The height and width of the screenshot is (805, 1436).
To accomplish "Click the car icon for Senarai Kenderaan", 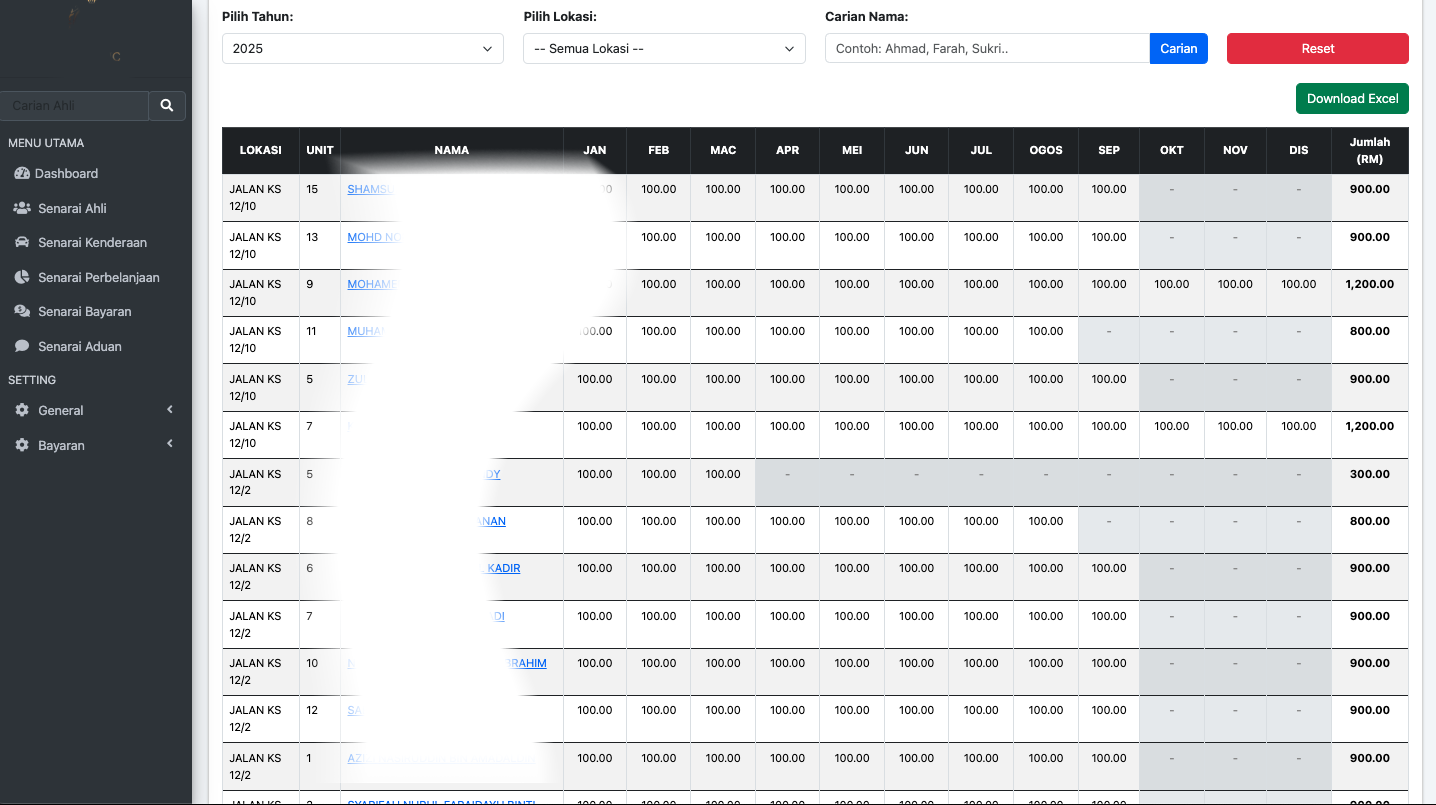I will [x=20, y=242].
